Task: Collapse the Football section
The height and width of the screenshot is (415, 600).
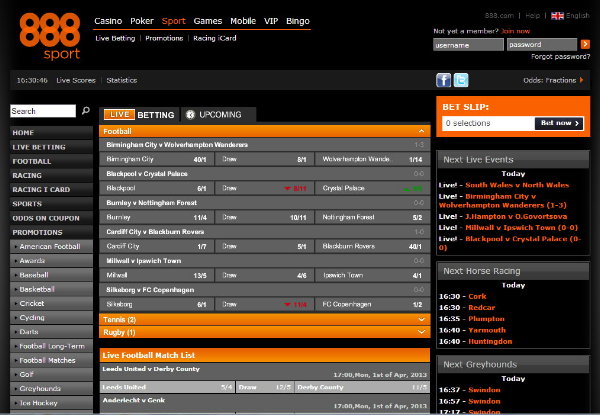Action: [x=421, y=131]
